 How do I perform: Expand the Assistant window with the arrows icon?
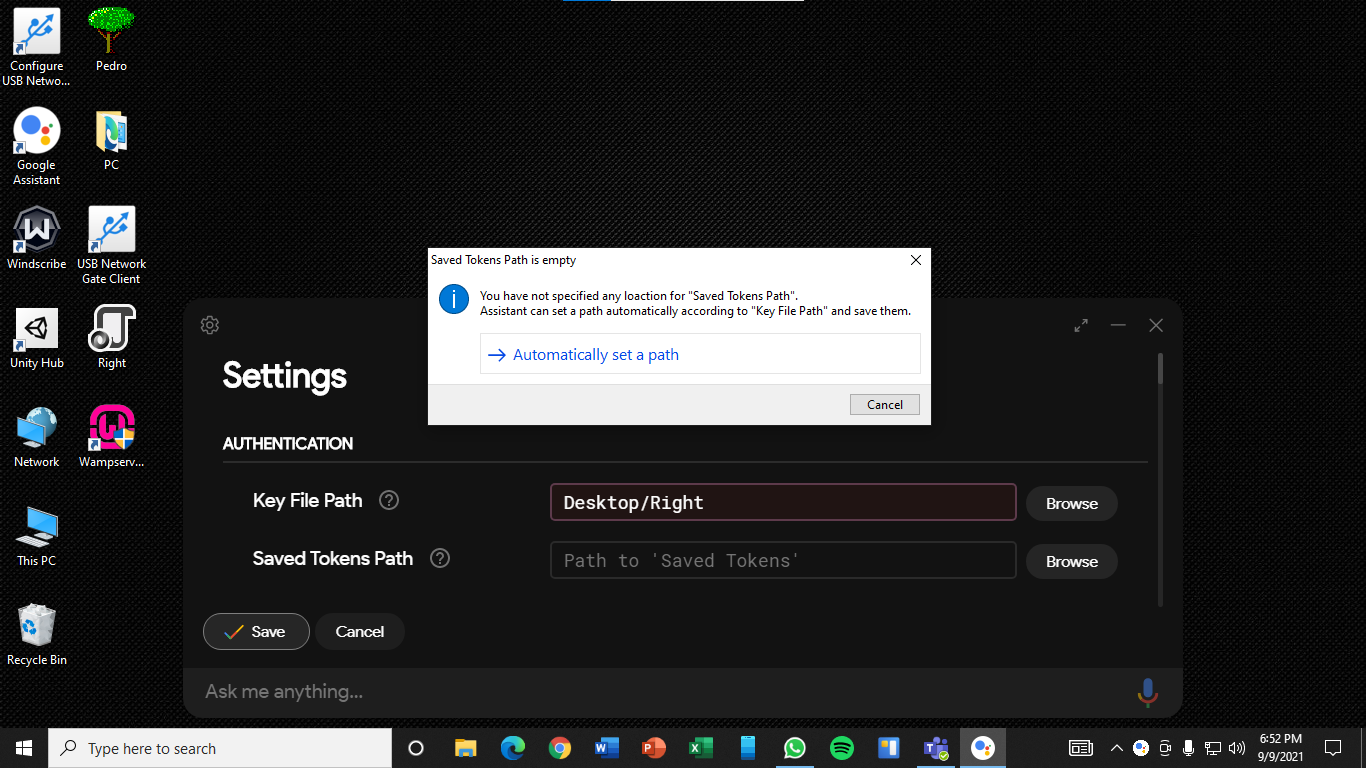(1081, 325)
